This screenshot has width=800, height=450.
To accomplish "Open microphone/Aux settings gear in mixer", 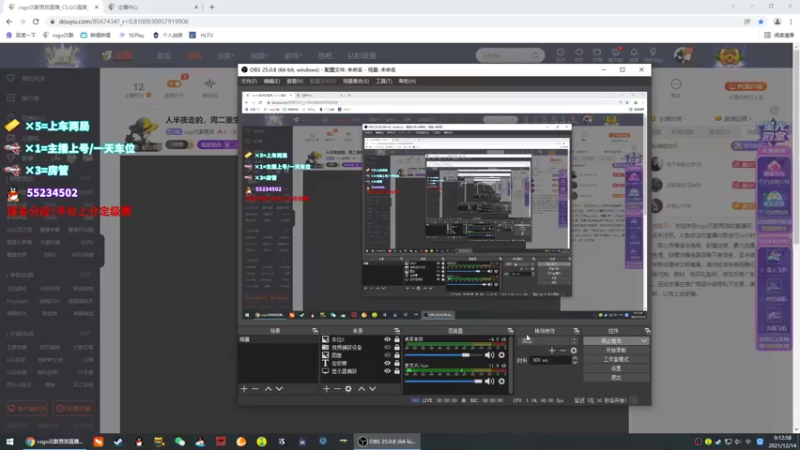I will pos(502,381).
